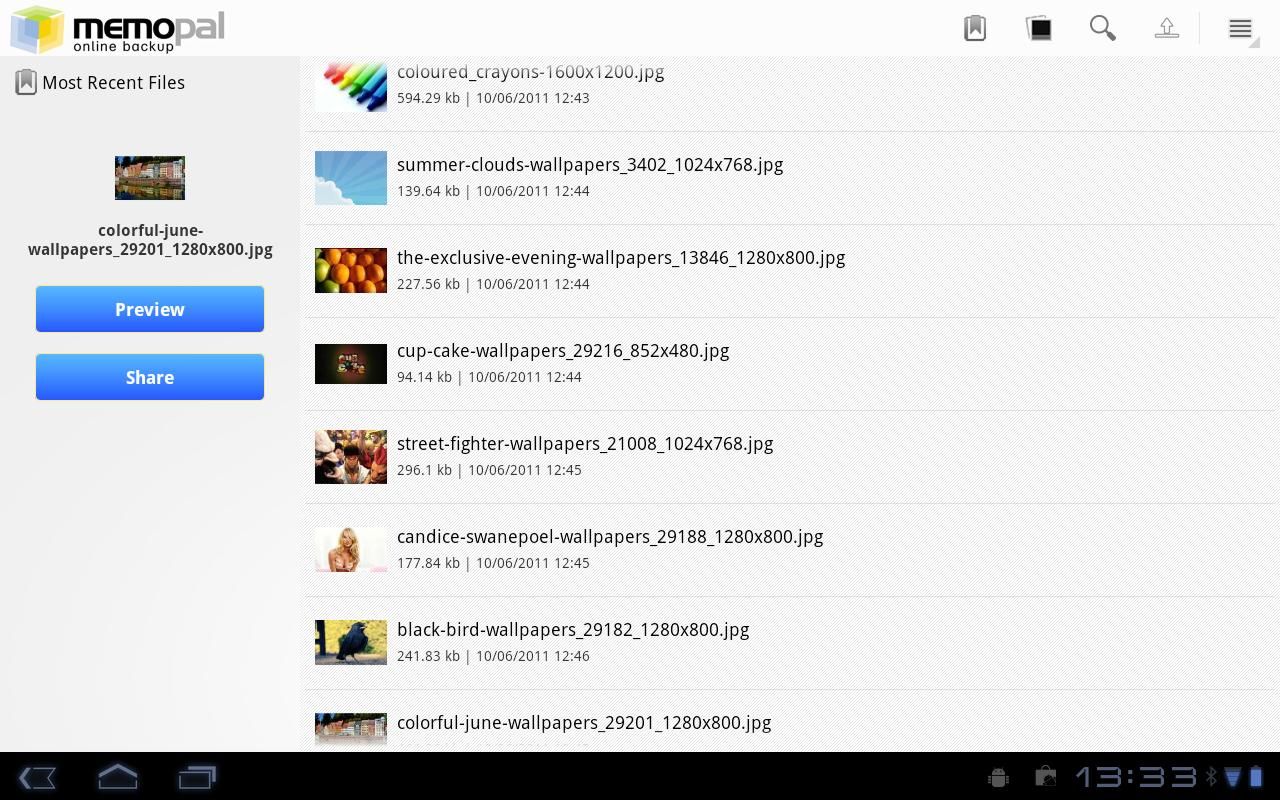Viewport: 1280px width, 800px height.
Task: Tap the home button in the navigation bar
Action: 117,777
